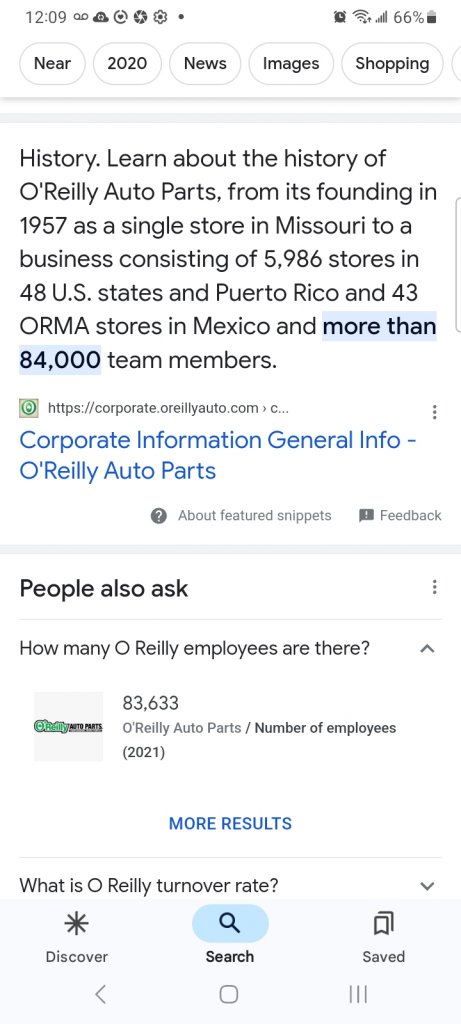Select the Near filter chip
Screen dimensions: 461x1024
[52, 63]
